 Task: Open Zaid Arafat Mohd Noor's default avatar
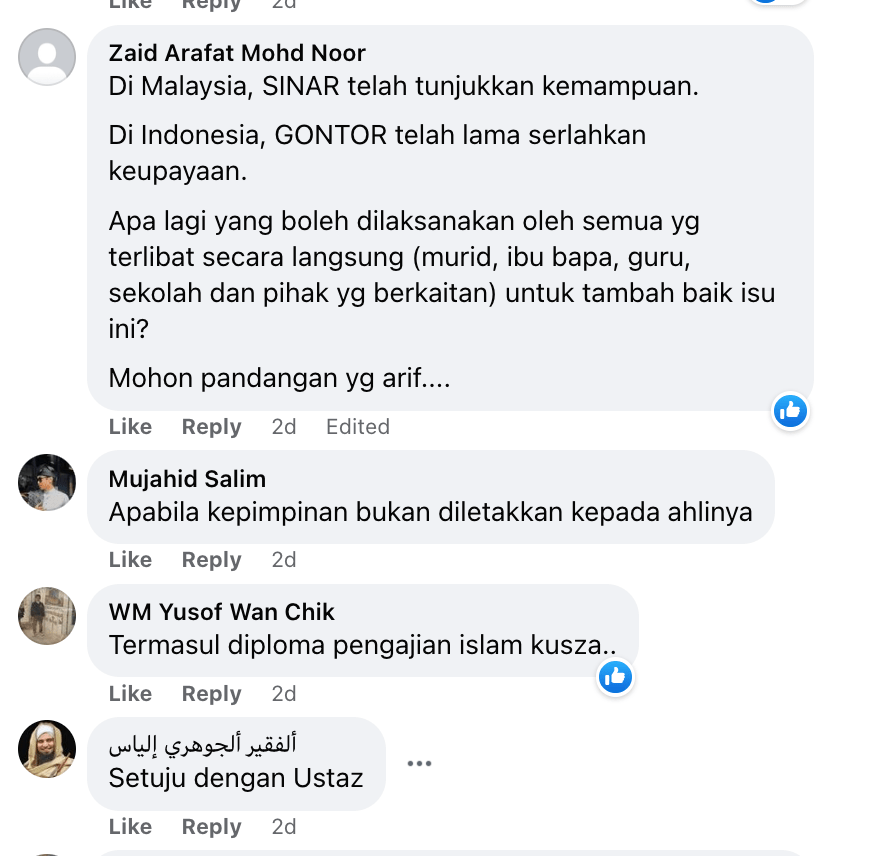click(47, 56)
